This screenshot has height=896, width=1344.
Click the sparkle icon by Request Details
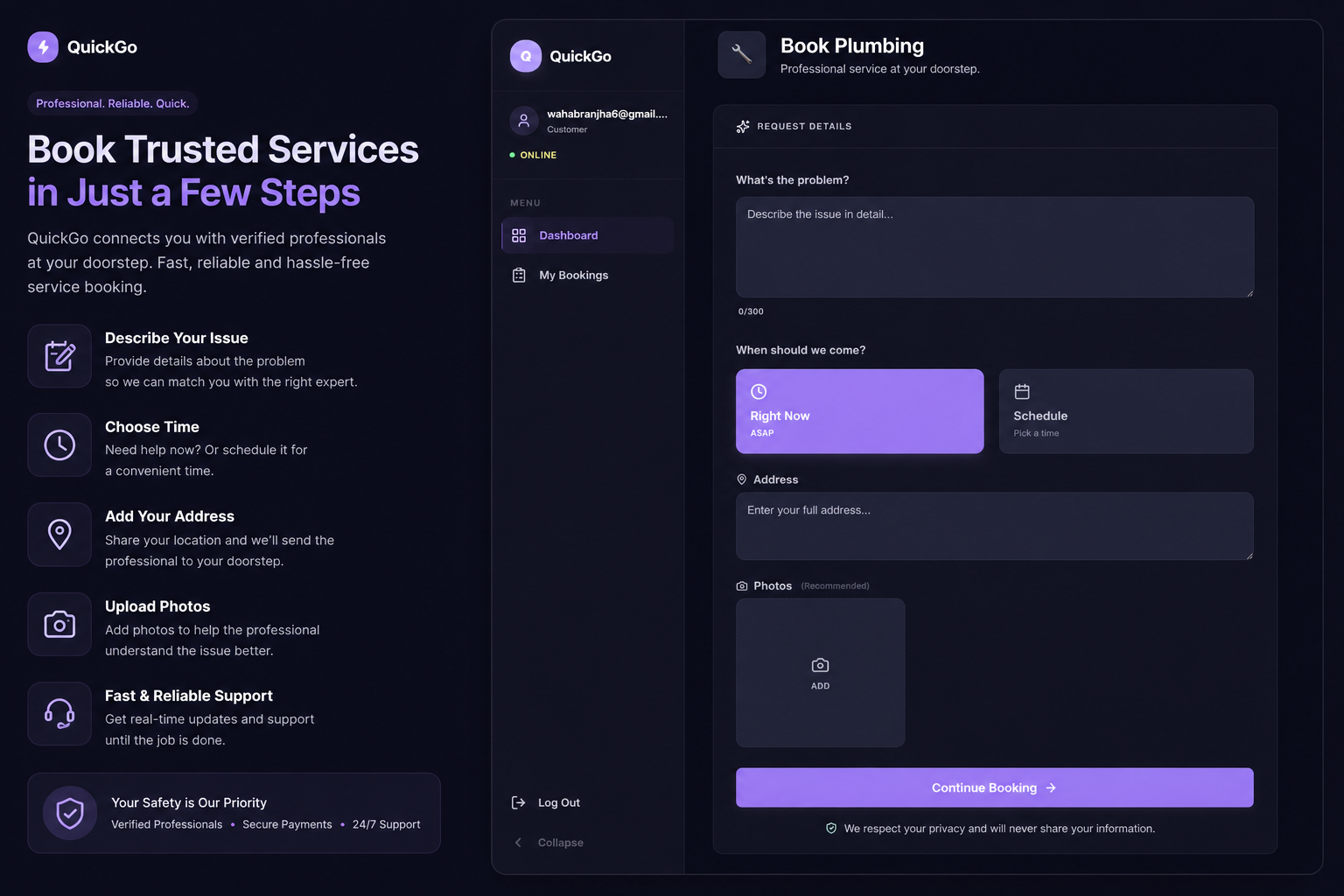click(x=743, y=126)
